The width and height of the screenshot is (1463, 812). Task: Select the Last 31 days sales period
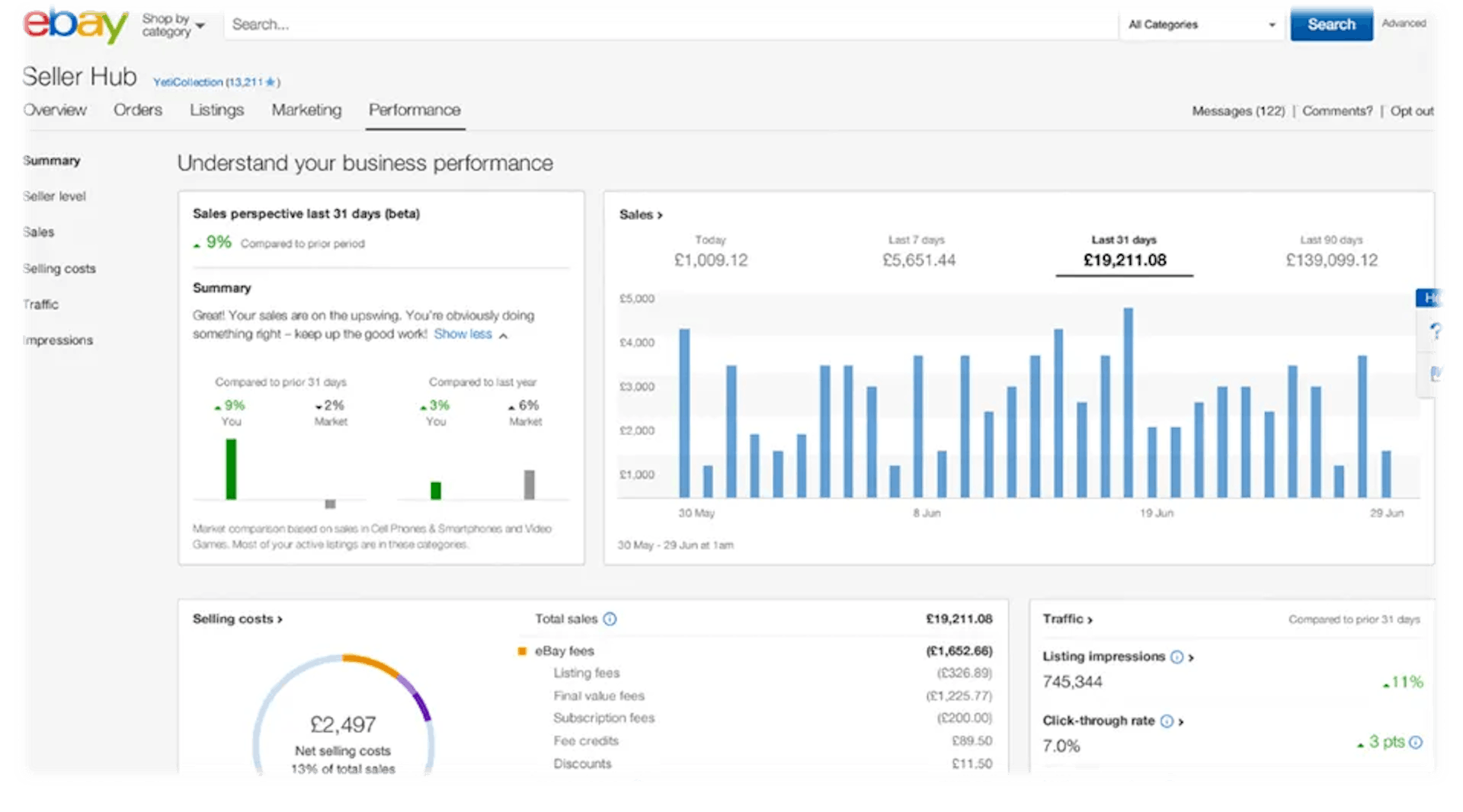click(1125, 251)
